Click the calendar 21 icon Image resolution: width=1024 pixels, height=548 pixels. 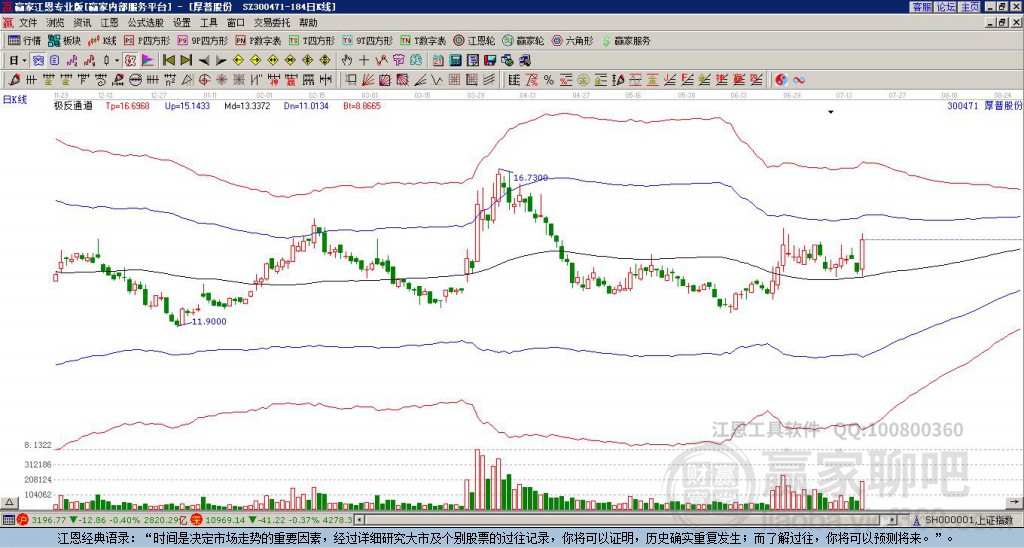tap(438, 61)
